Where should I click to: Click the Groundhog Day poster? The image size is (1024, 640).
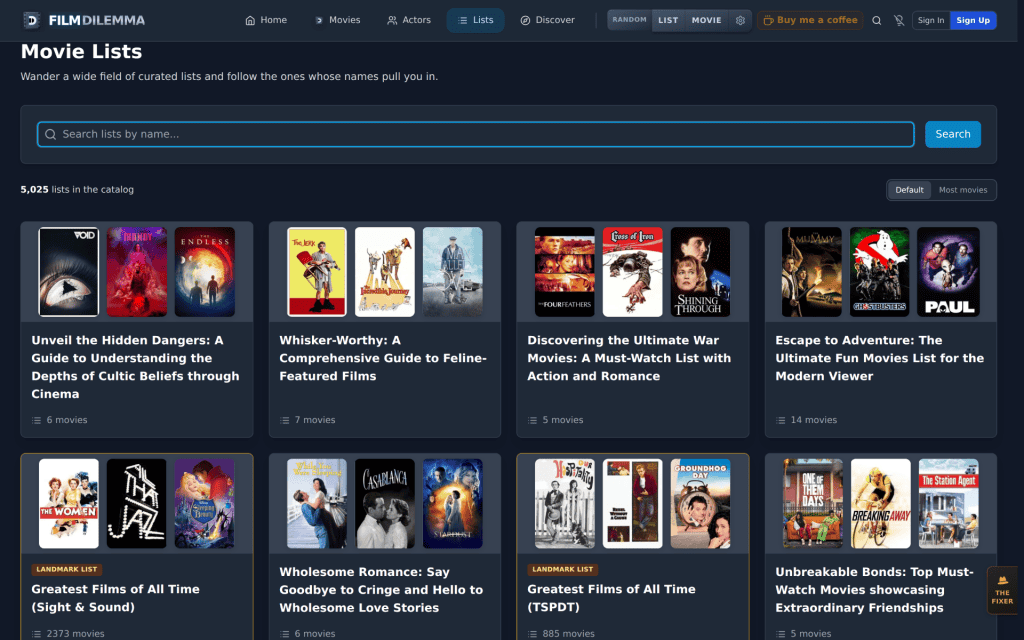[x=701, y=504]
